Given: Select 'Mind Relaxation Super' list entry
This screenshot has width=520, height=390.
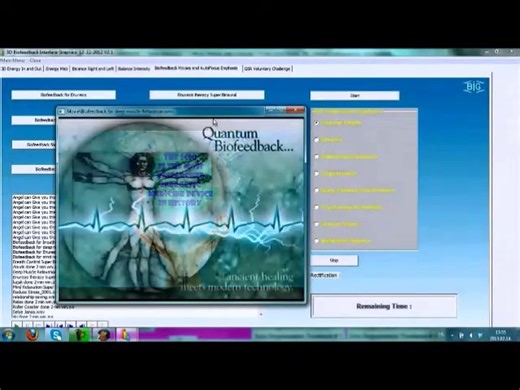Looking at the screenshot, I should click(x=33, y=287).
